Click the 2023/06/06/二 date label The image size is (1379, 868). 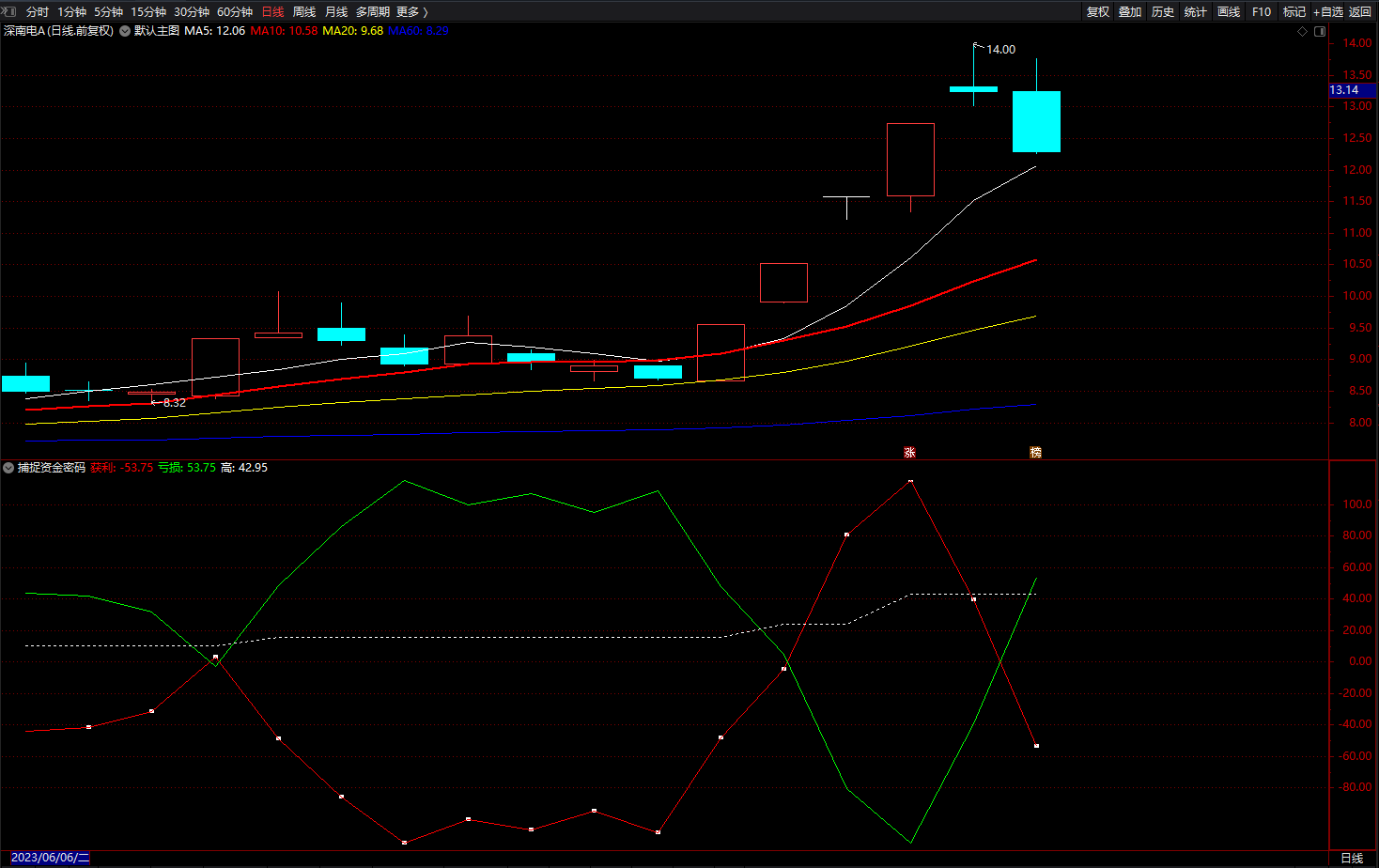point(51,858)
